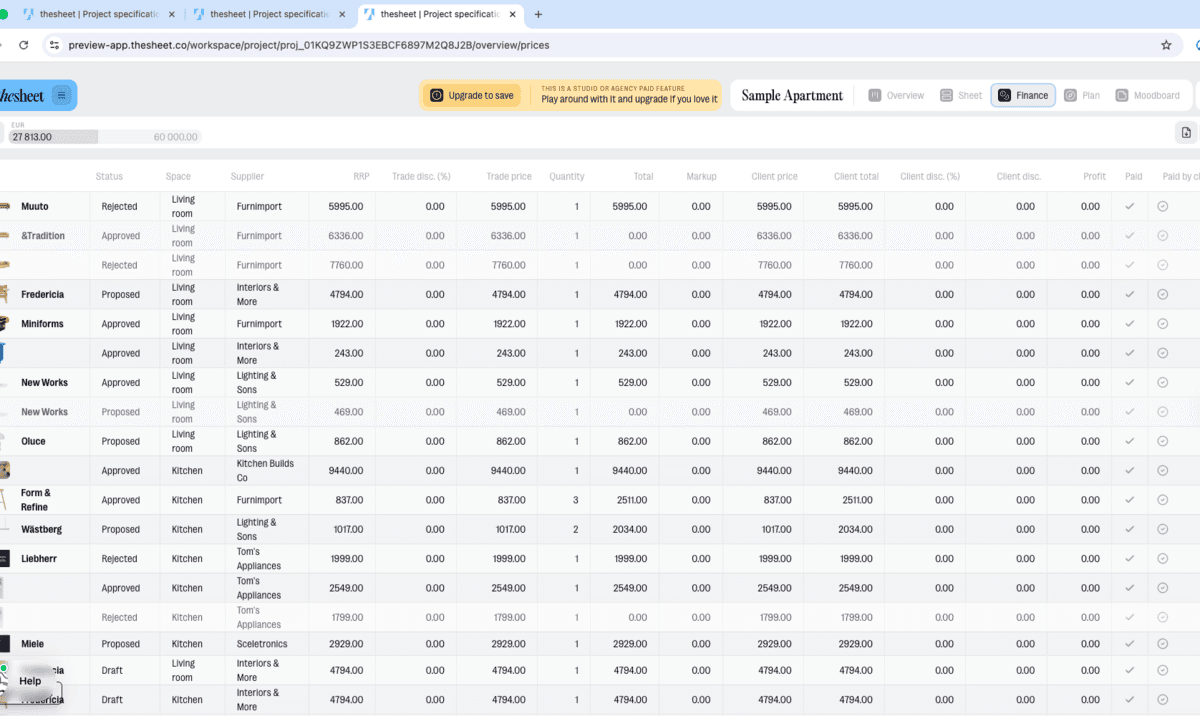Click the Quantity column header
This screenshot has width=1200, height=716.
[566, 176]
